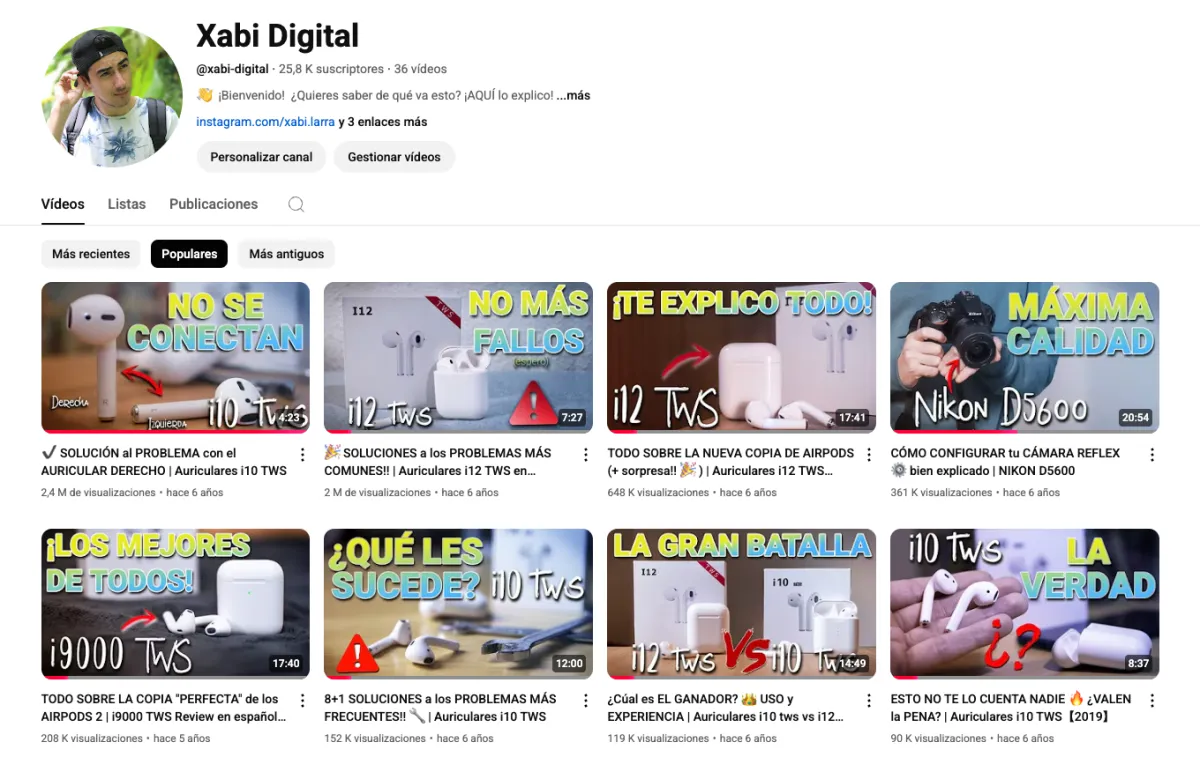Play the 'NO MÁS FALLOS' i12 TWS thumbnail
The width and height of the screenshot is (1200, 757).
point(458,357)
